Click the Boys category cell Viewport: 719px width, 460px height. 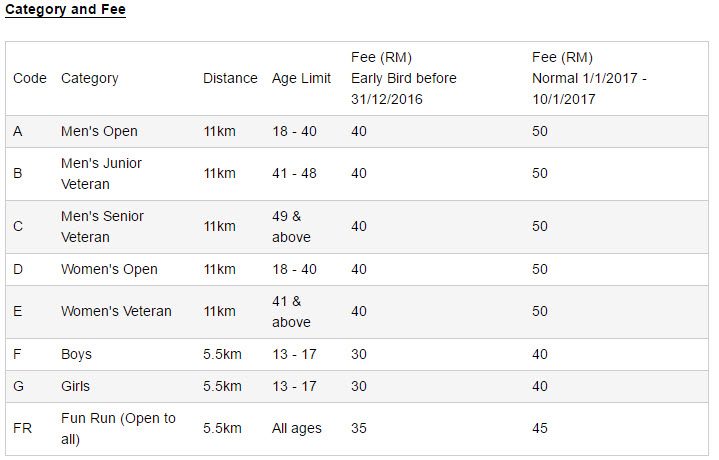click(76, 354)
